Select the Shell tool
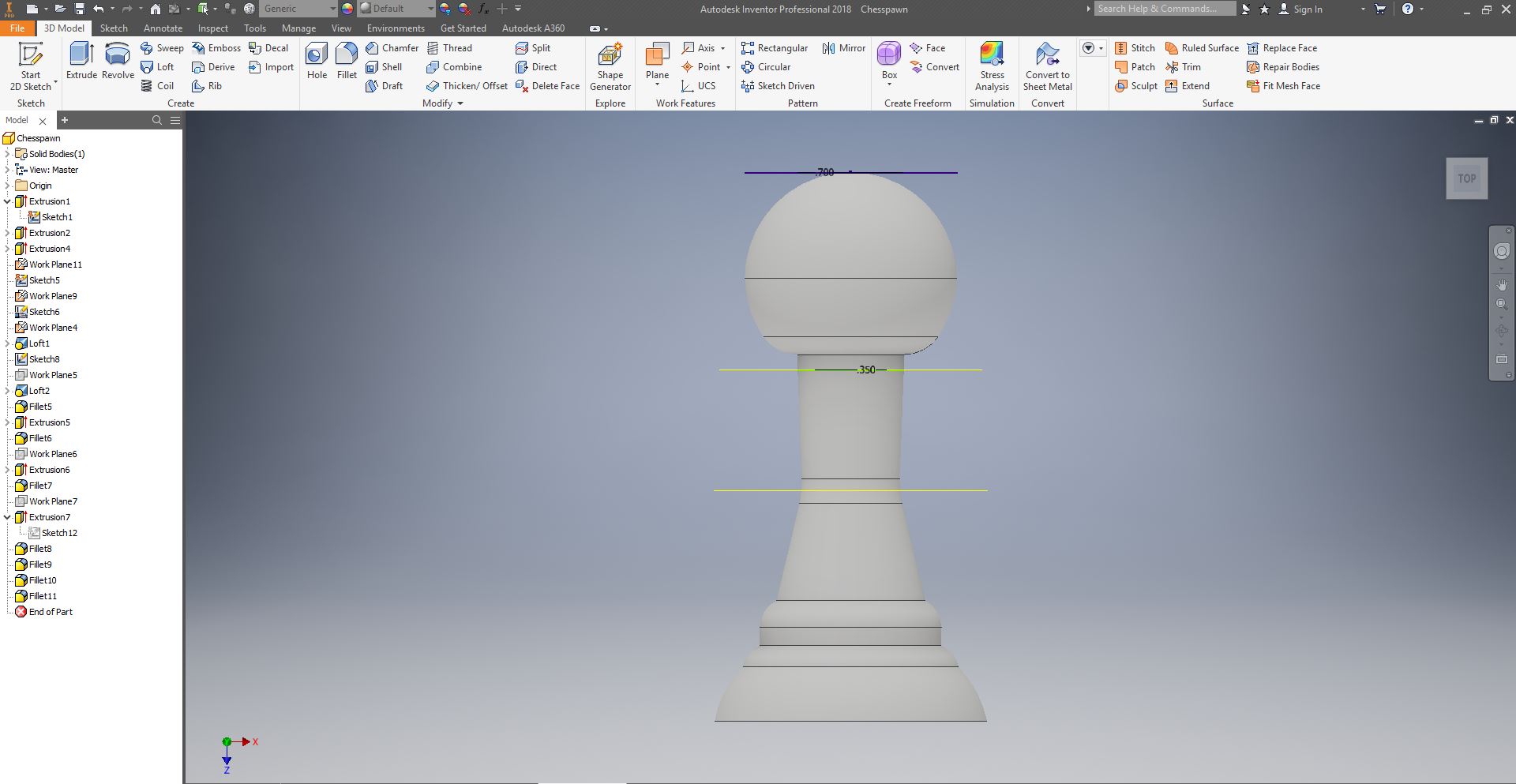 pos(384,67)
